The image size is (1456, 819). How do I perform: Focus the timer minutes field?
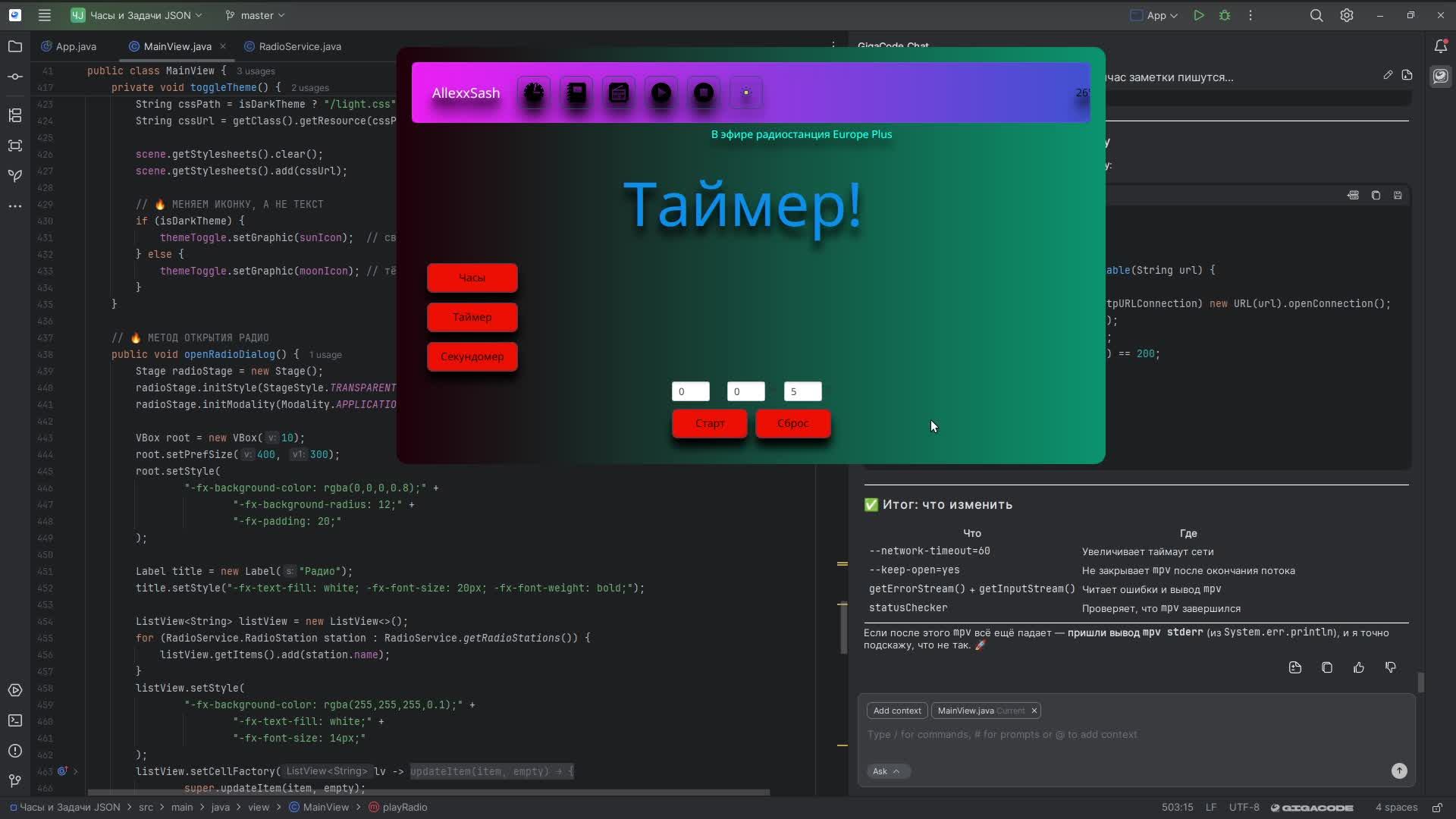[x=746, y=391]
